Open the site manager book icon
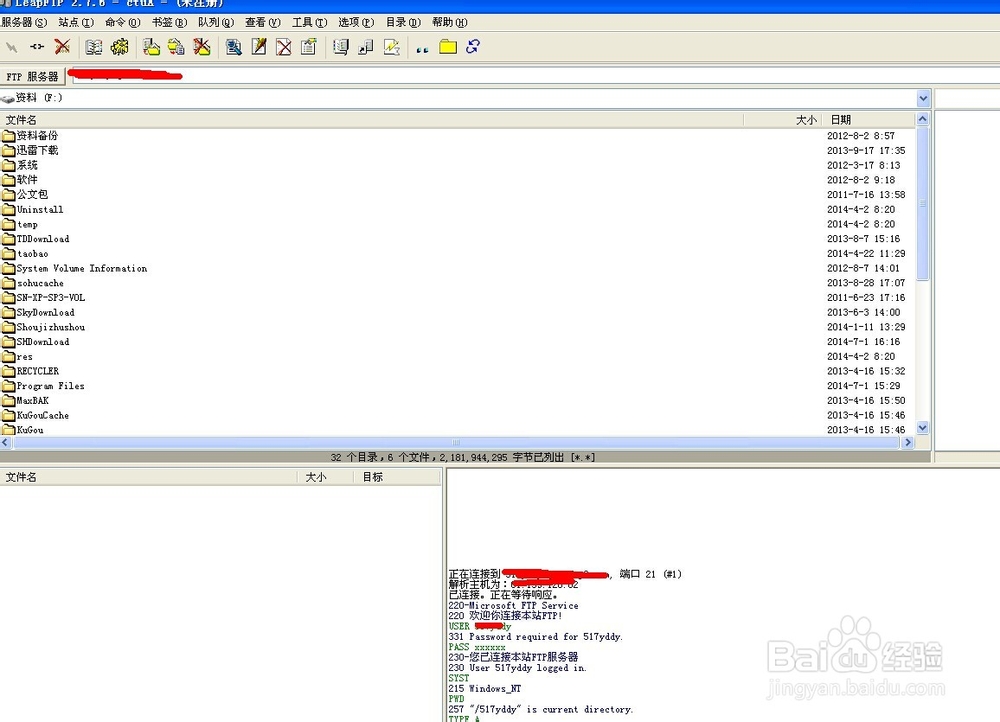 click(x=94, y=47)
